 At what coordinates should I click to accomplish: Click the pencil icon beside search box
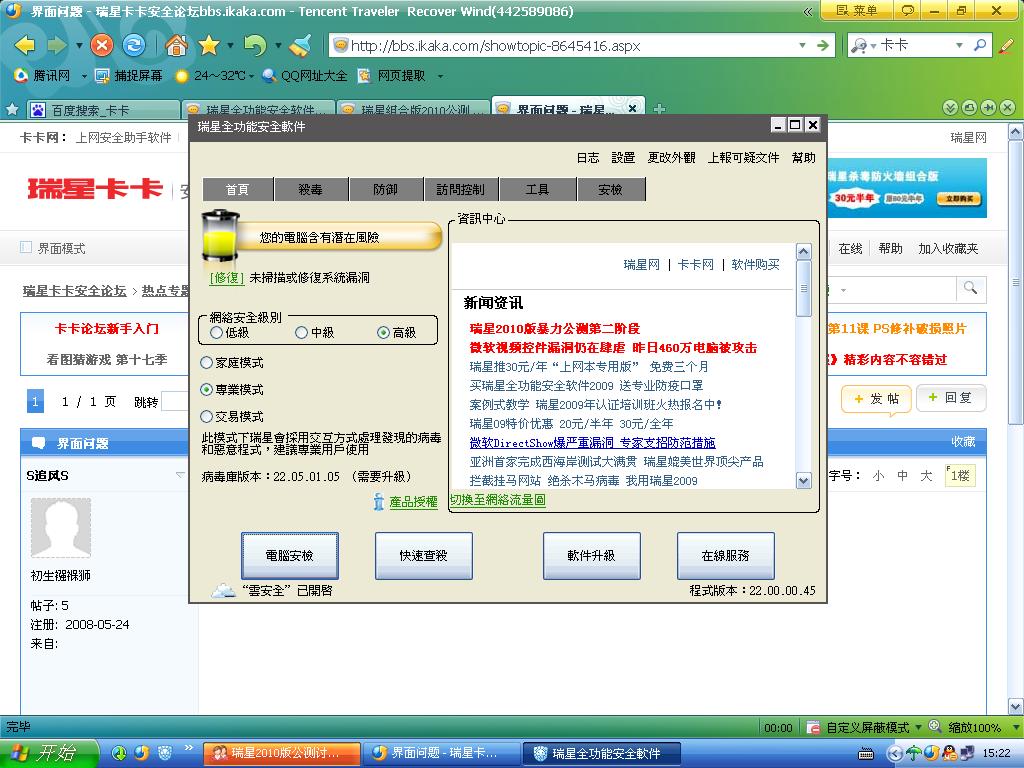pyautogui.click(x=1006, y=45)
